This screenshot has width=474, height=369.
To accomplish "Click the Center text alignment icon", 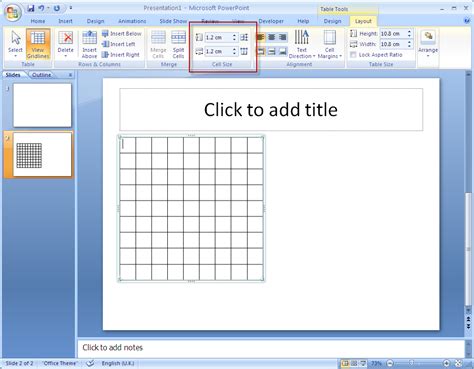I will click(272, 37).
